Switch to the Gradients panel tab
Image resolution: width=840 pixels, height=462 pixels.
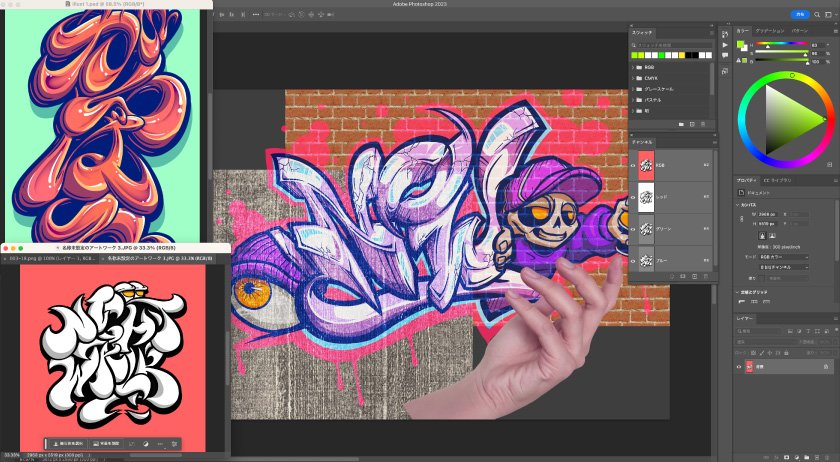pos(769,31)
